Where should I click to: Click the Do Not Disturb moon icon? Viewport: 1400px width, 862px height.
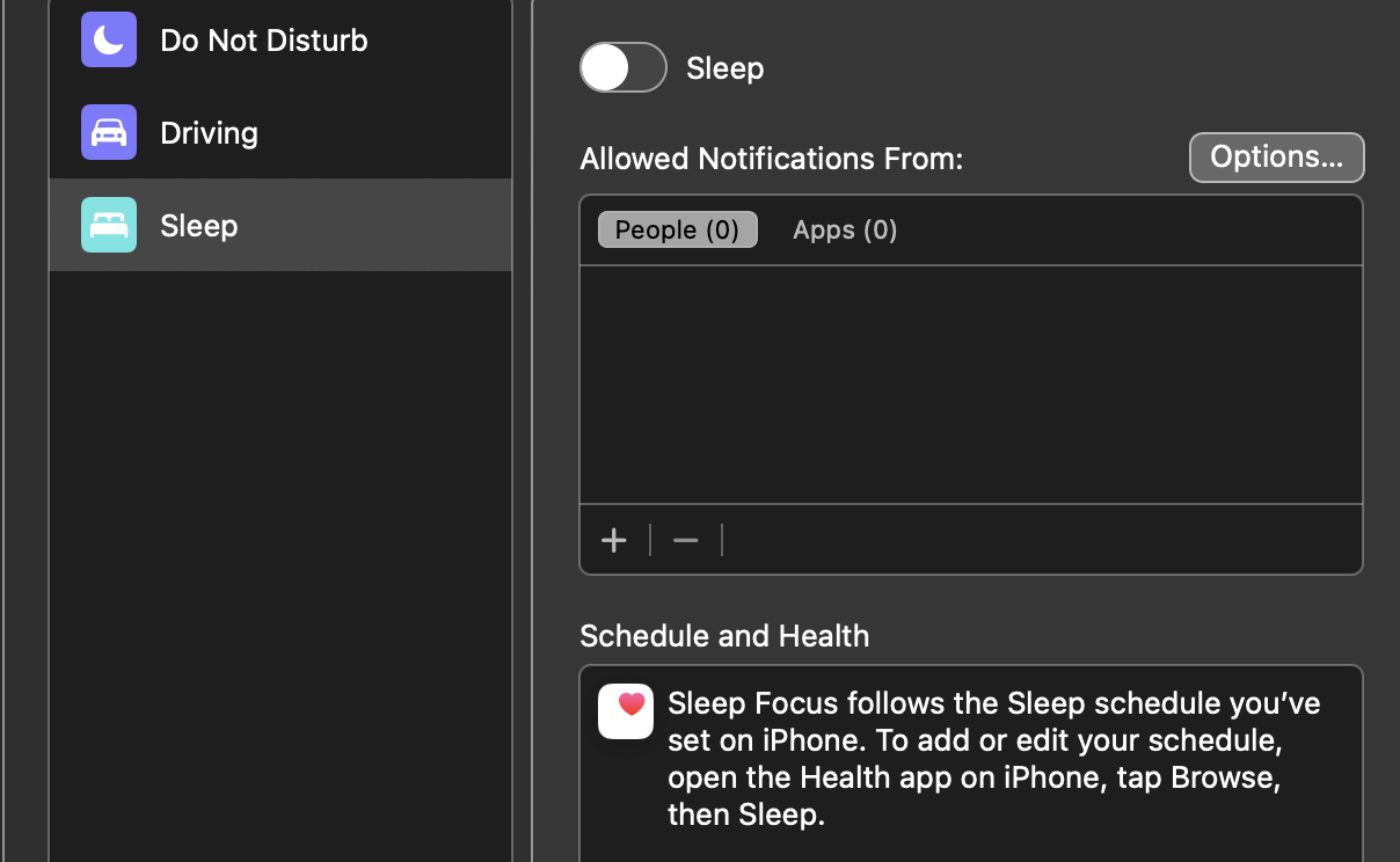pyautogui.click(x=108, y=40)
